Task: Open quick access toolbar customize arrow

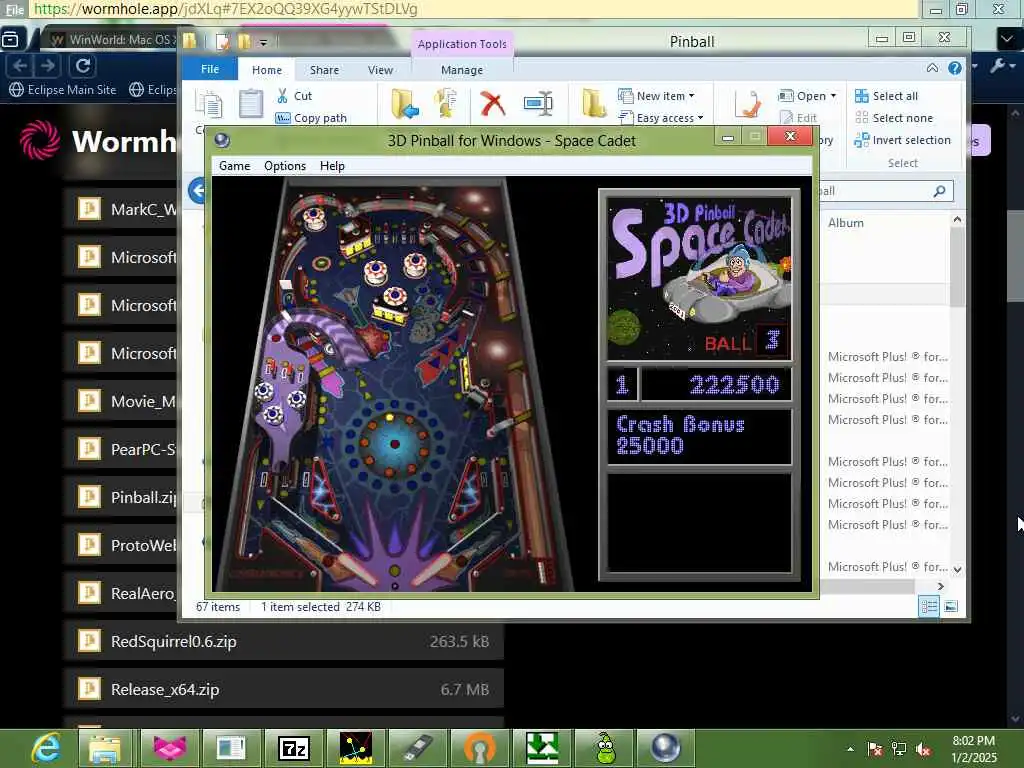Action: 263,43
